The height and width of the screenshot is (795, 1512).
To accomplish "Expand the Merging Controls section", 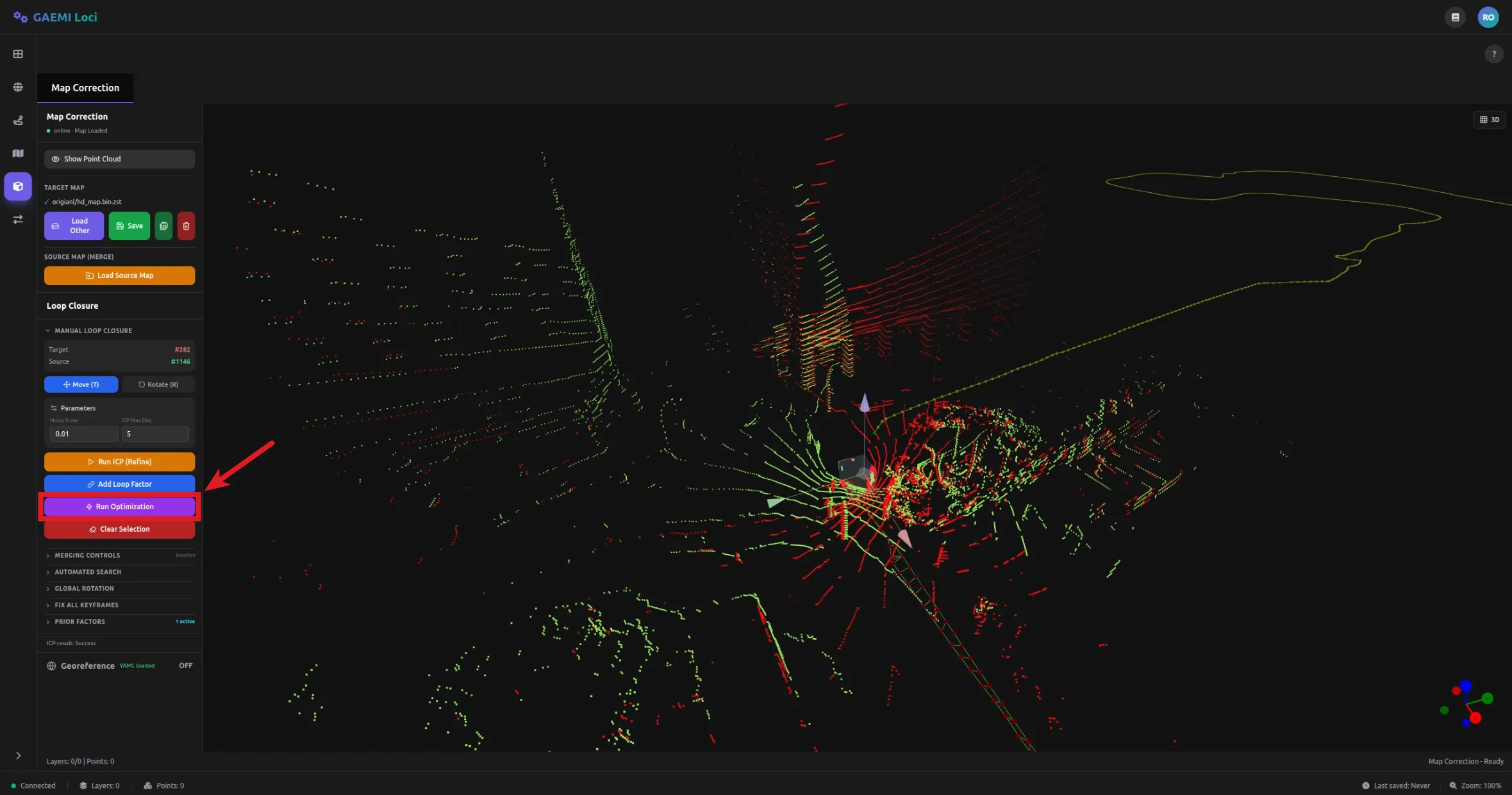I will coord(87,555).
